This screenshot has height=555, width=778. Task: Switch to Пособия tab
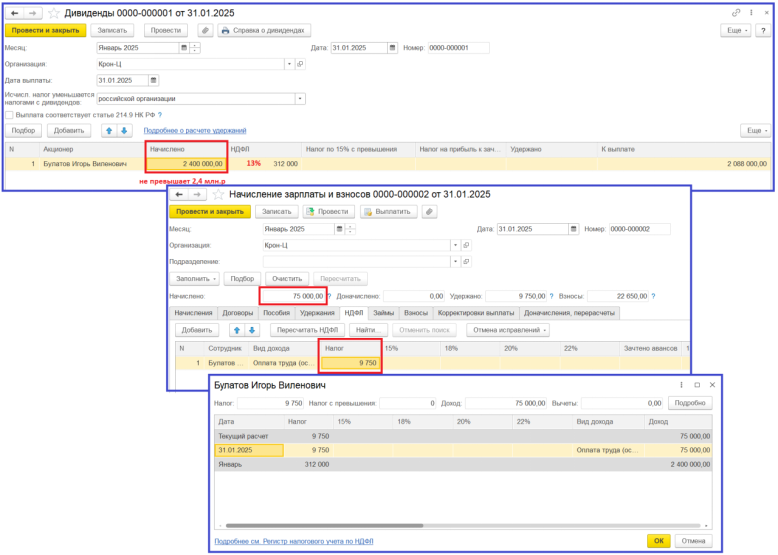click(x=276, y=313)
